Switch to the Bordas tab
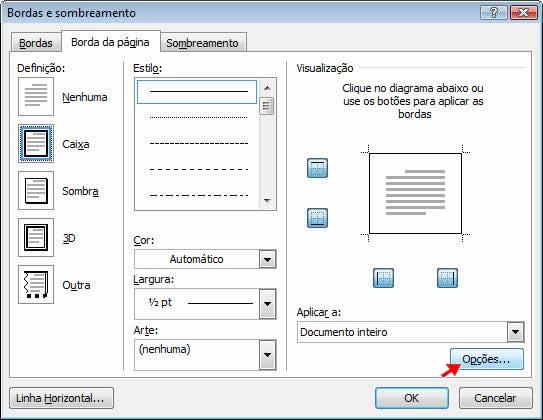This screenshot has width=543, height=420. pos(36,43)
